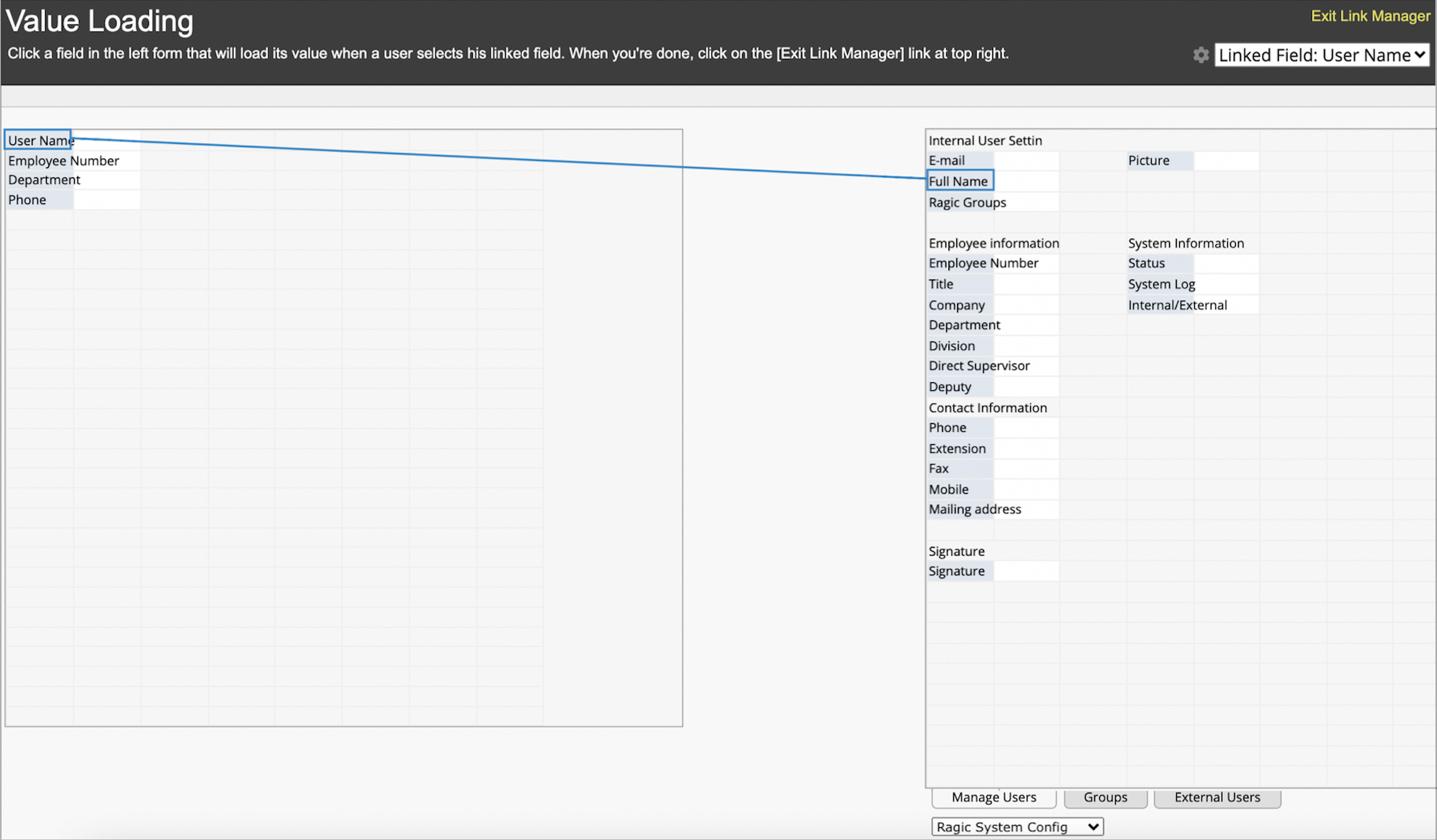Select Department field in left form
Screen dimensions: 1437x840
[x=44, y=180]
